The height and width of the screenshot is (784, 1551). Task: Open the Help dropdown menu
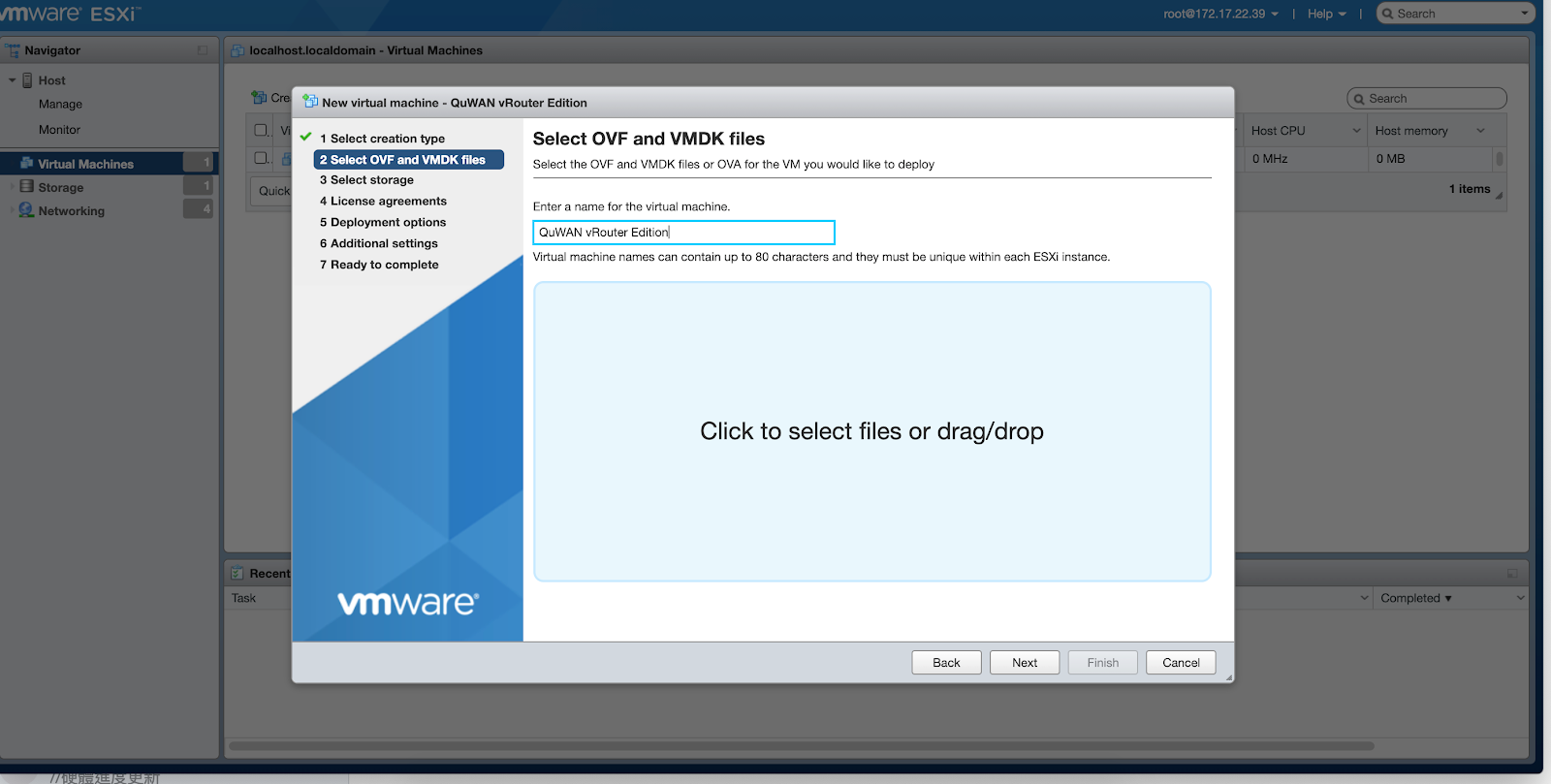1326,14
